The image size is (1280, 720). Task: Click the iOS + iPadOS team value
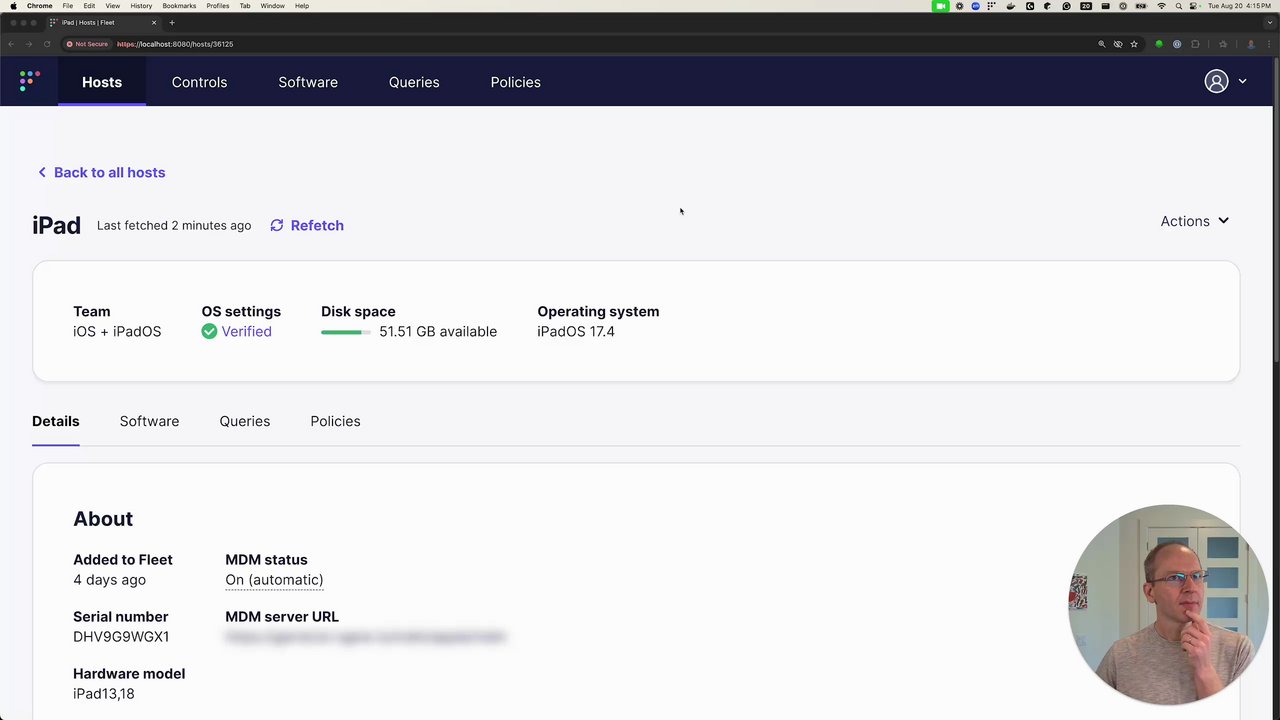pyautogui.click(x=117, y=331)
